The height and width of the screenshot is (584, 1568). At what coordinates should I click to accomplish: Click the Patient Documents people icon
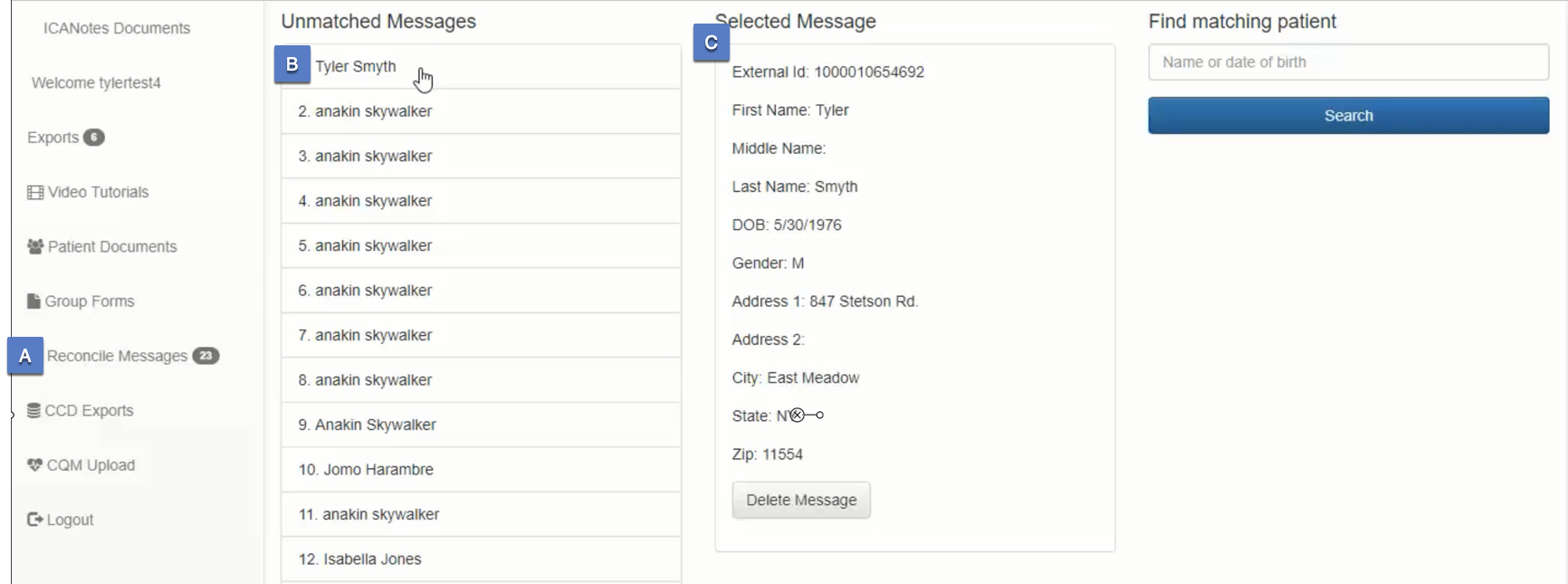[35, 247]
